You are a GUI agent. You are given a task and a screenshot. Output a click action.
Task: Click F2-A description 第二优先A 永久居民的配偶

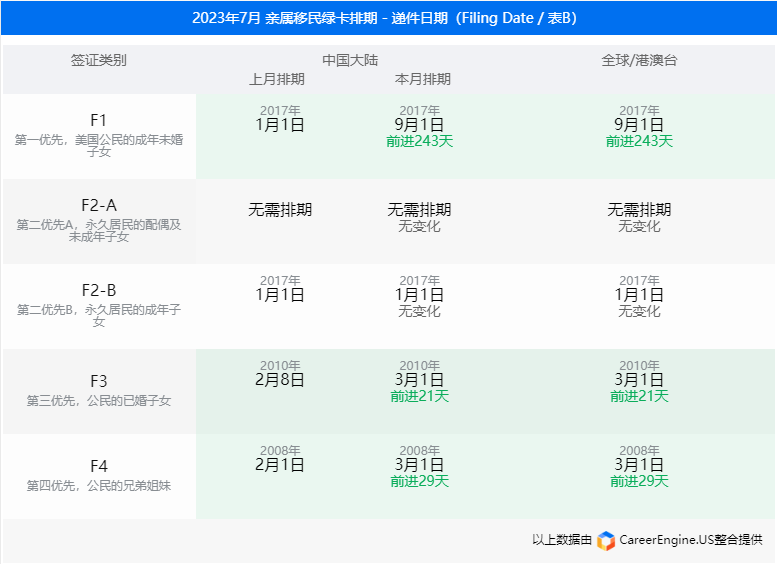tap(99, 230)
